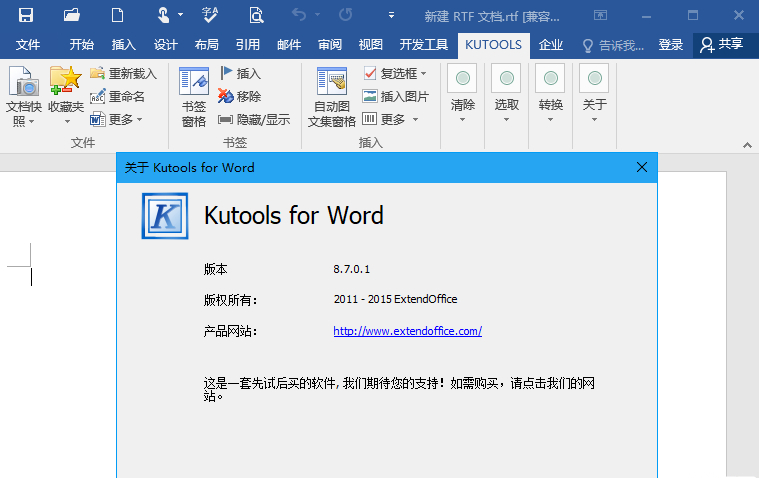Screen dimensions: 759x478
Task: Click the Open folder icon in quick access toolbar
Action: (72, 15)
